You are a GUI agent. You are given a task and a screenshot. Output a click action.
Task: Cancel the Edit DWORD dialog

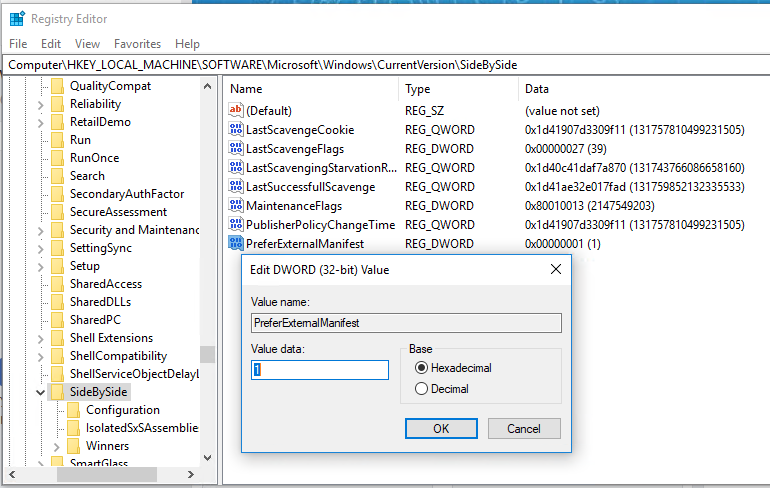(524, 429)
